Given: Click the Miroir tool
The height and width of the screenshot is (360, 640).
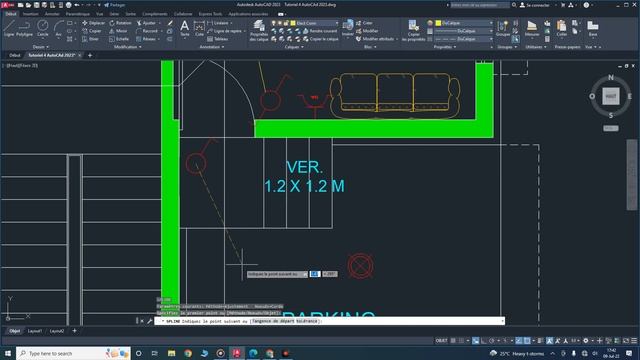Looking at the screenshot, I should coord(118,31).
